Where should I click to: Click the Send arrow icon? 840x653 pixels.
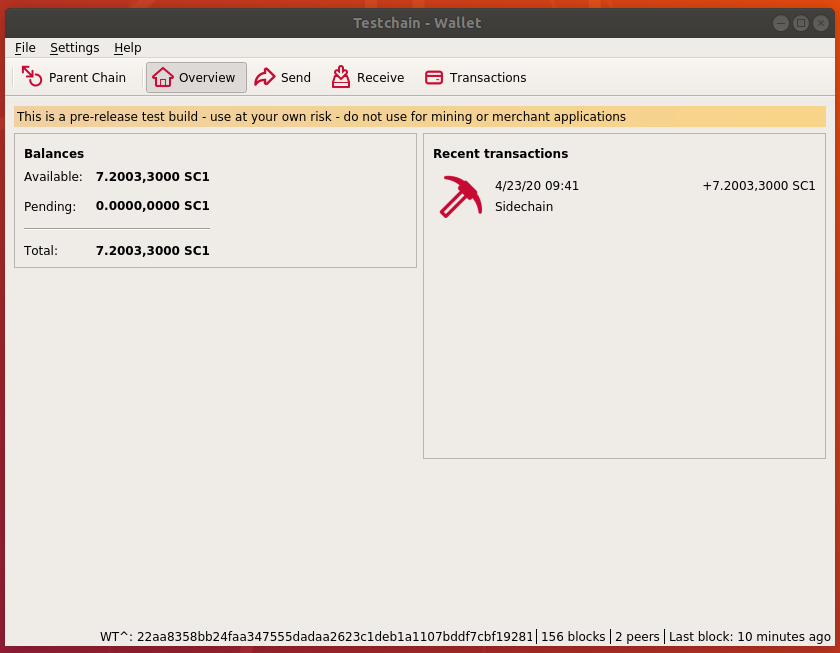coord(265,77)
